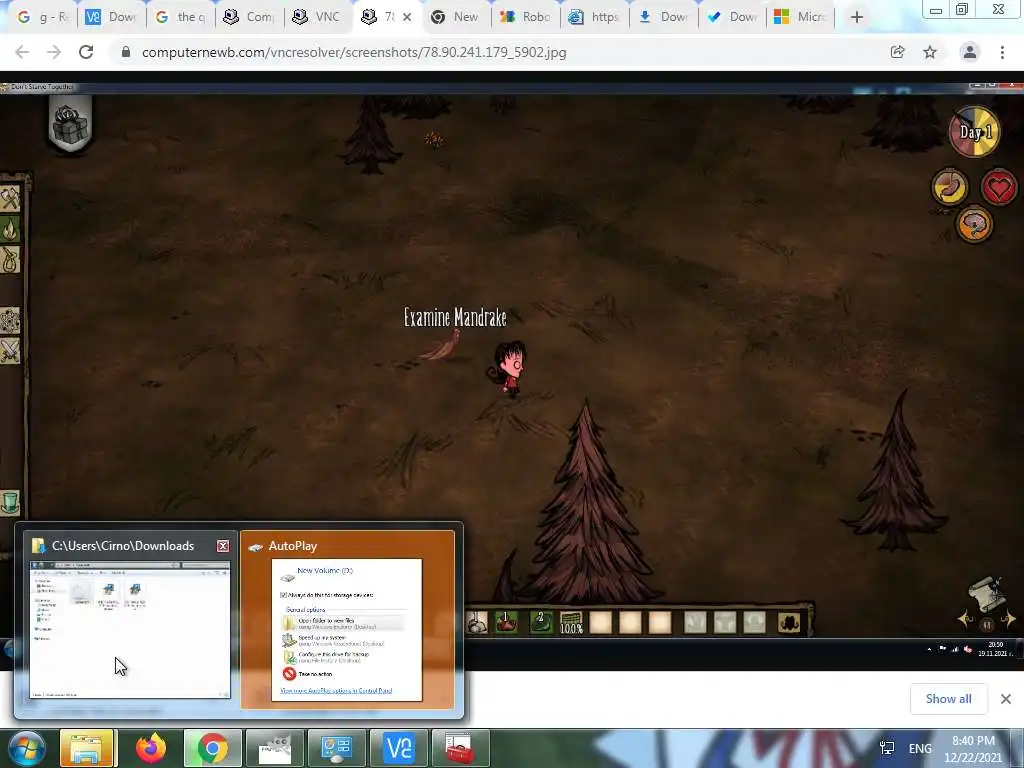
Task: Select the Tools crafting tab (axe icon)
Action: click(10, 199)
